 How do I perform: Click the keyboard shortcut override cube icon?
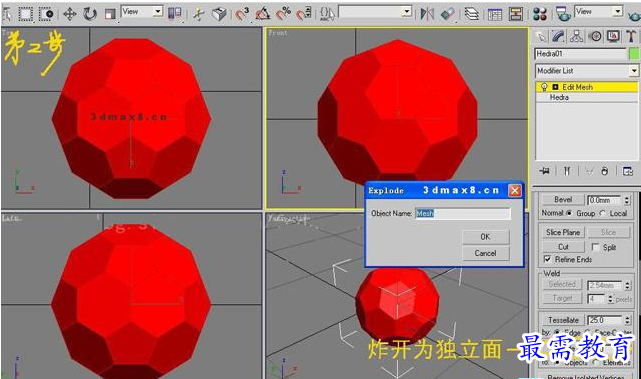(219, 14)
